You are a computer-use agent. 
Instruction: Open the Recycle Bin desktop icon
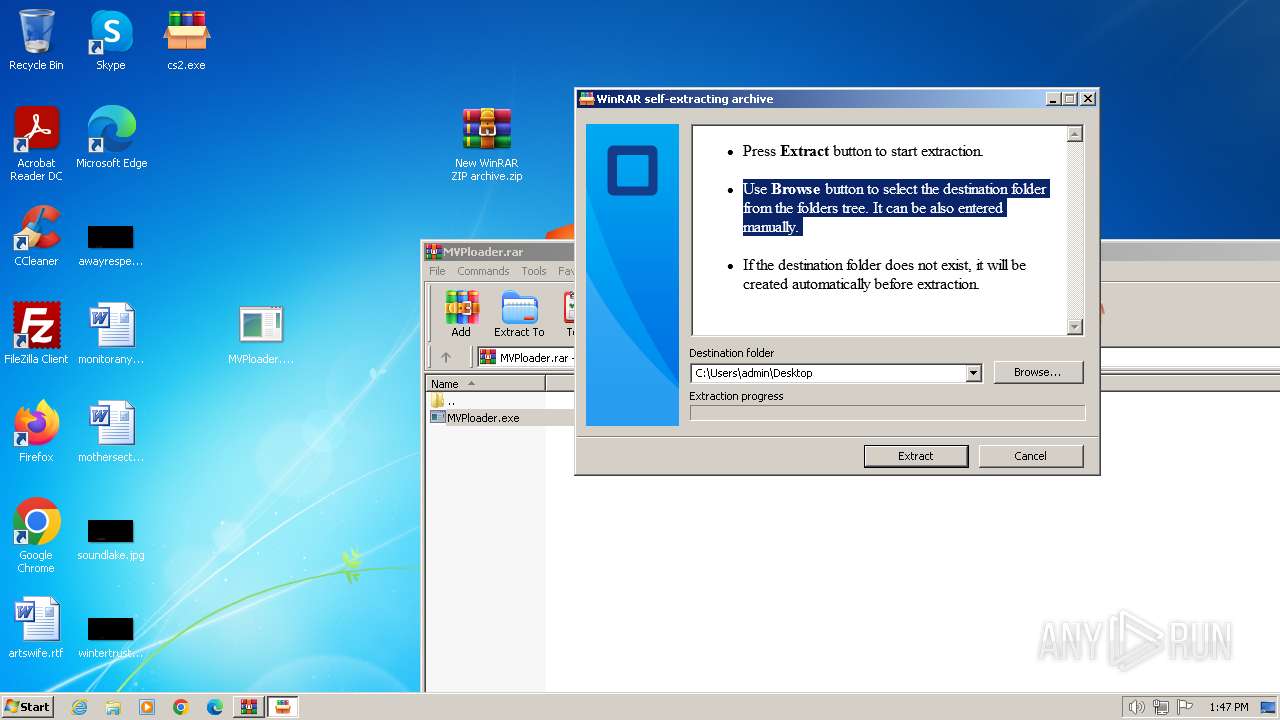36,40
